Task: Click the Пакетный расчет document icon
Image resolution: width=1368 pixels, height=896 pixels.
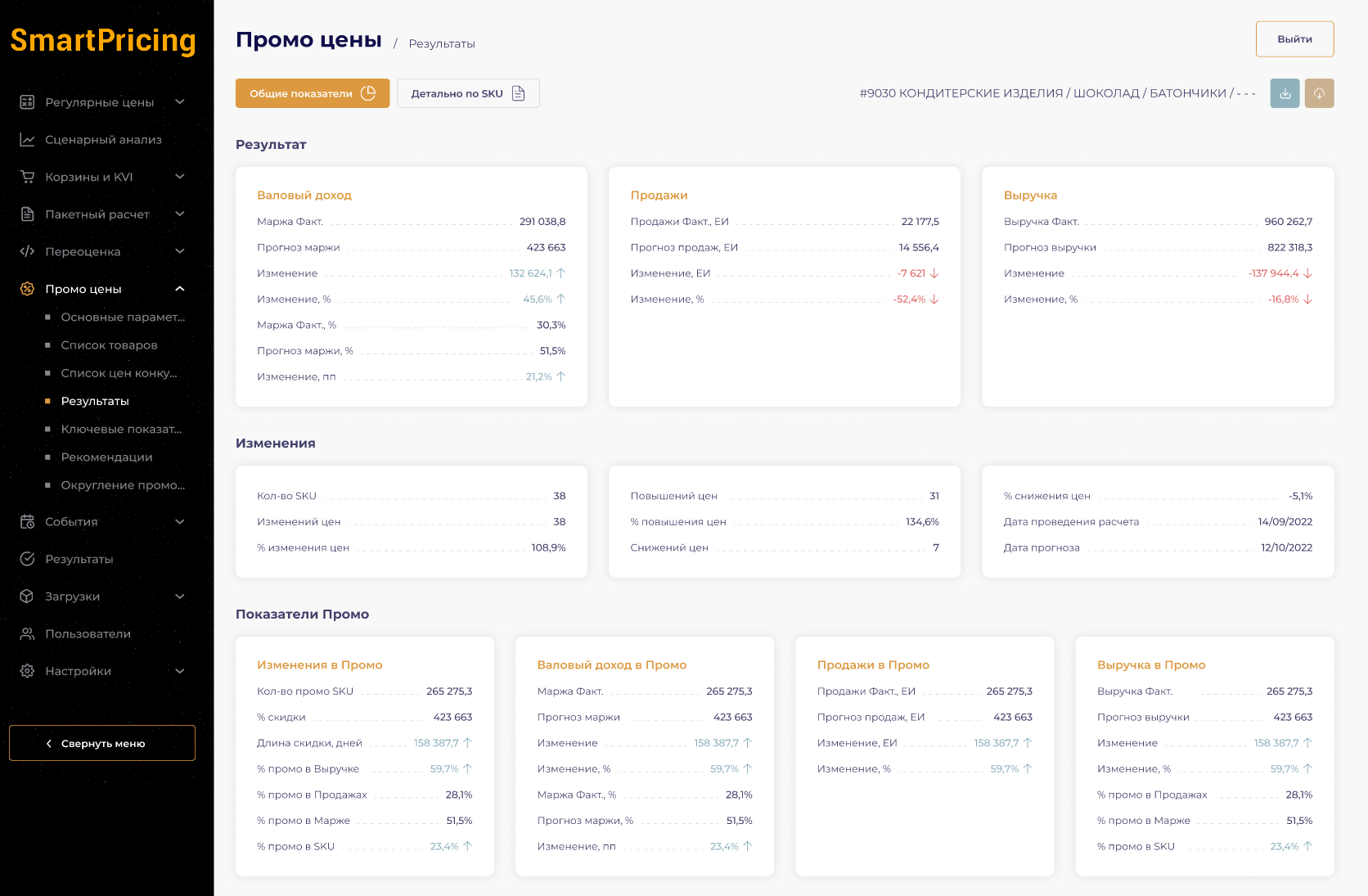Action: tap(27, 214)
